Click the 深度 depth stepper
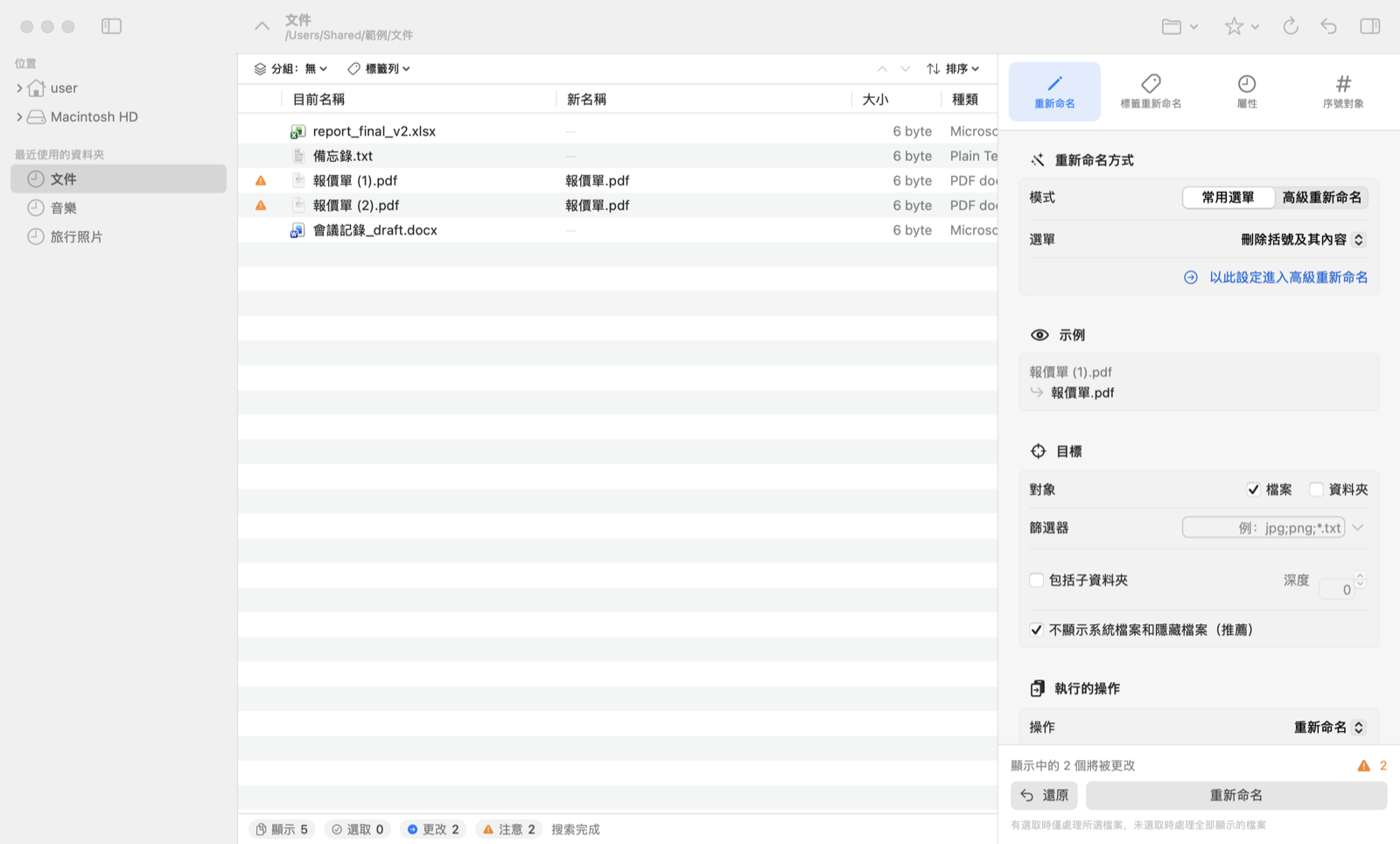This screenshot has width=1400, height=844. (x=1360, y=580)
